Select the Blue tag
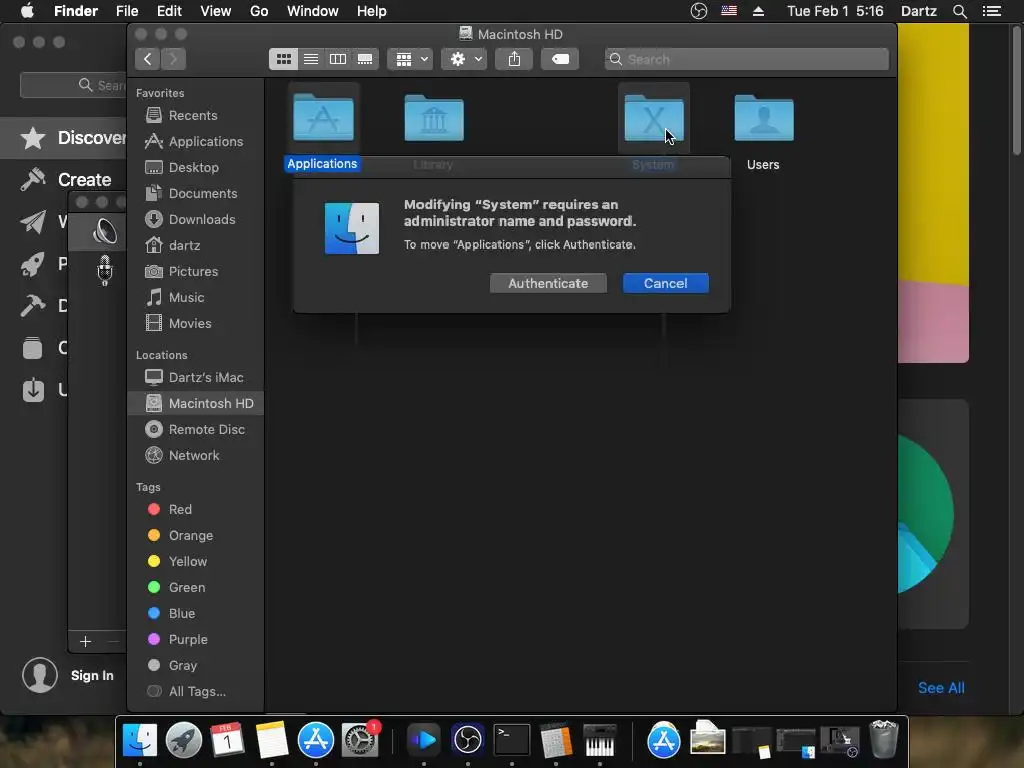 coord(196,614)
